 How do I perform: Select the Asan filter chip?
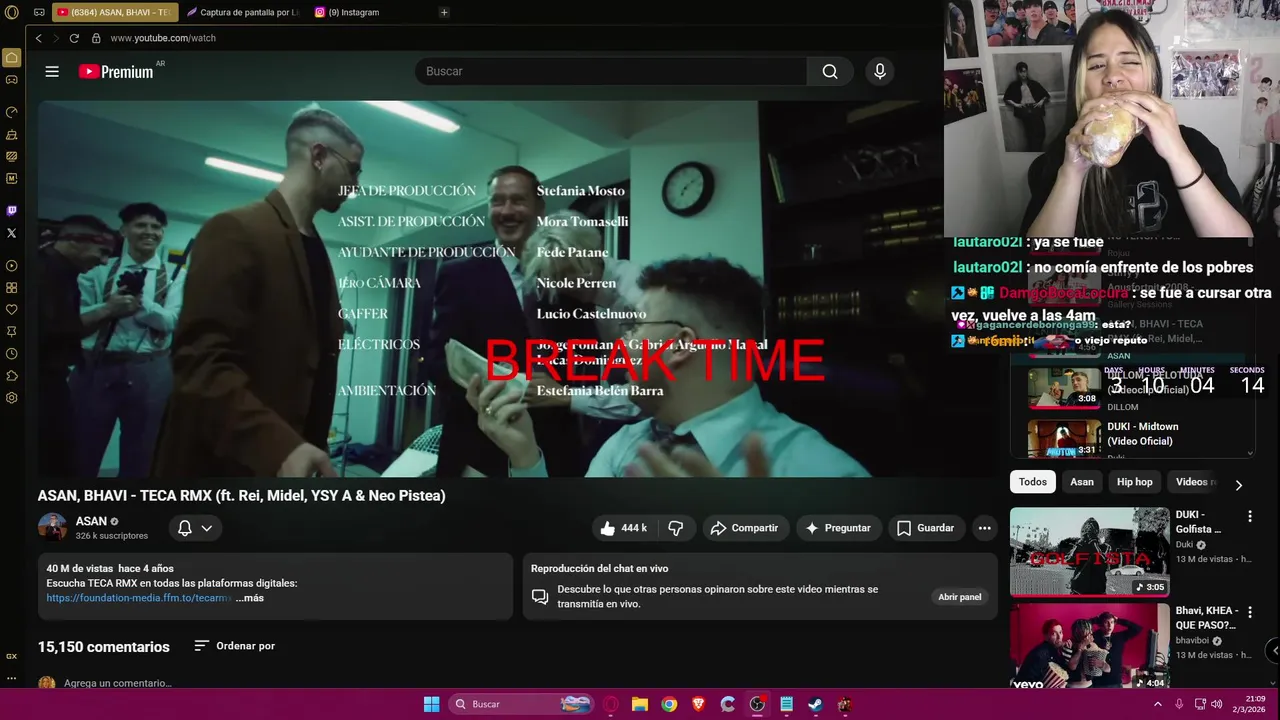point(1082,482)
